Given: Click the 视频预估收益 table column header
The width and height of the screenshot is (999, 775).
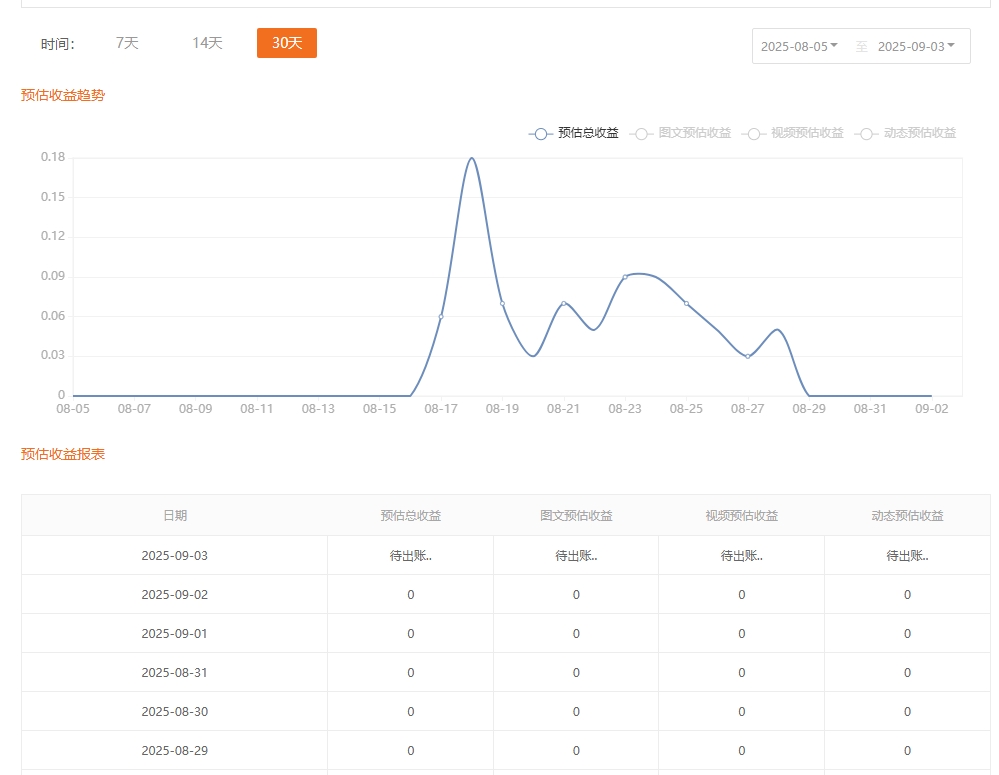Looking at the screenshot, I should pos(742,515).
